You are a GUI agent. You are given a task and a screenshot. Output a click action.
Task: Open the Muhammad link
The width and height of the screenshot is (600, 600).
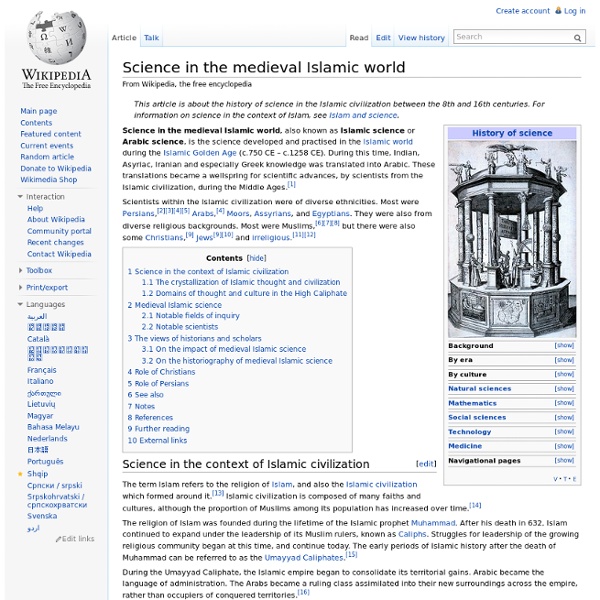click(x=433, y=523)
